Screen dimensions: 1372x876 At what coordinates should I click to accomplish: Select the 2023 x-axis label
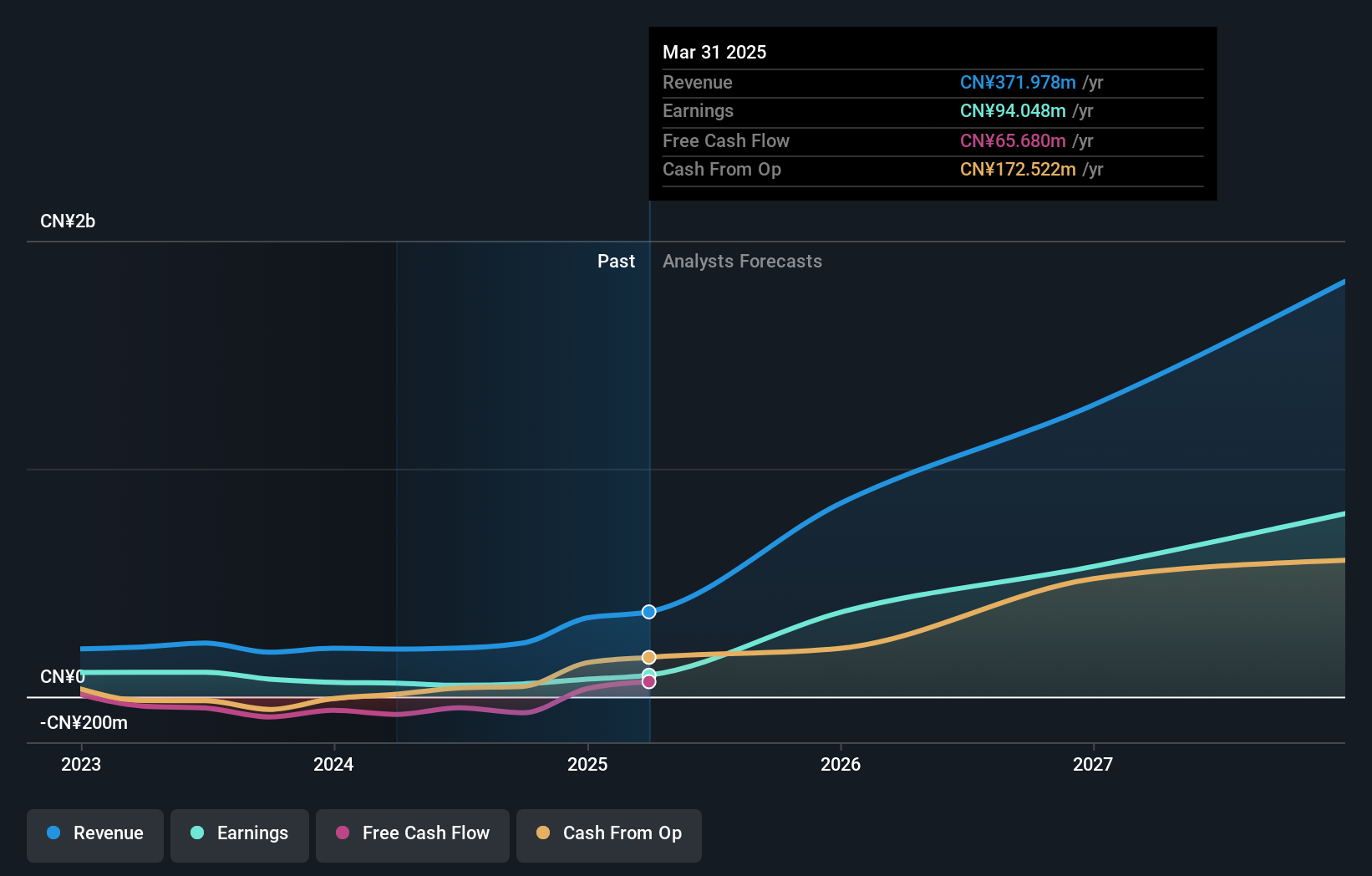81,765
